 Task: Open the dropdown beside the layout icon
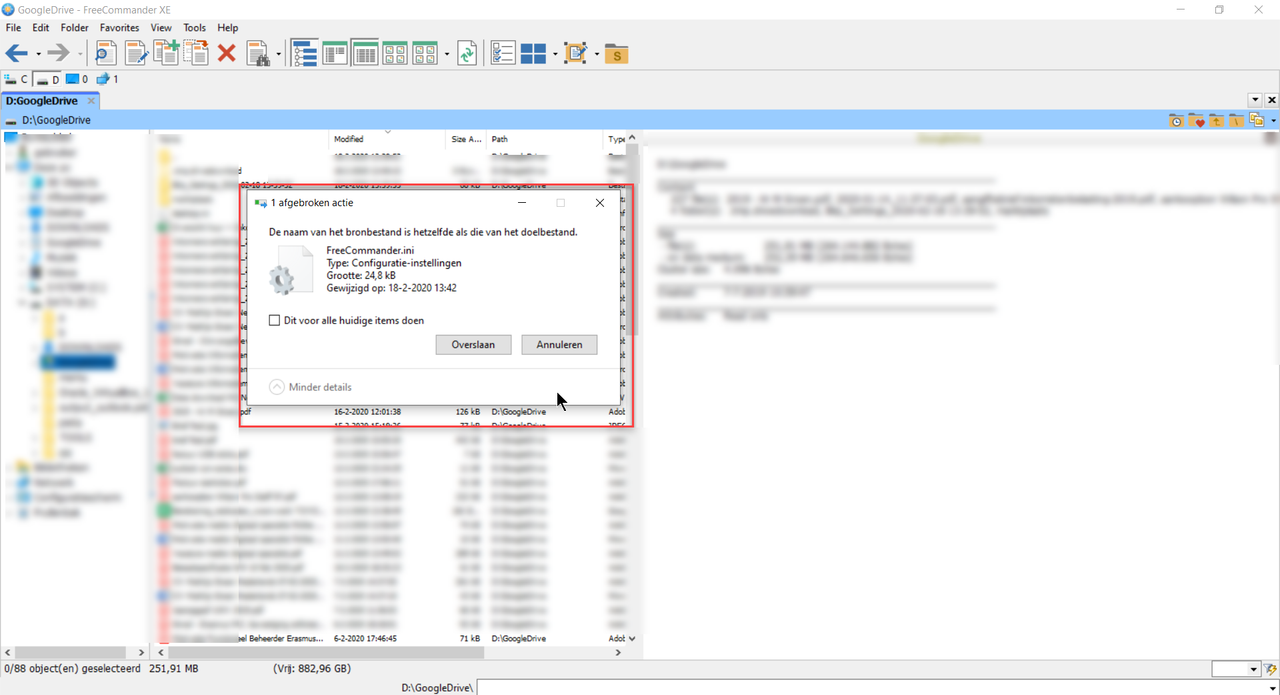tap(555, 54)
